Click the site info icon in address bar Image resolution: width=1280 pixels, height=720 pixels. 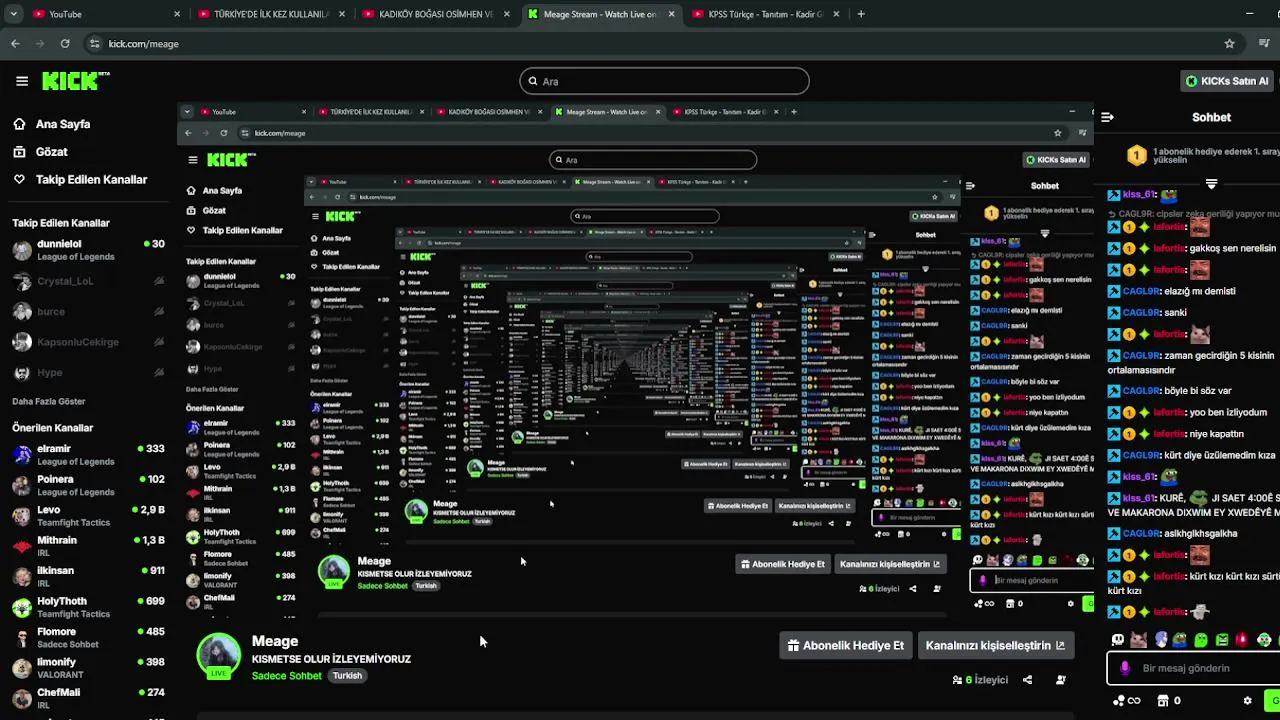tap(95, 44)
